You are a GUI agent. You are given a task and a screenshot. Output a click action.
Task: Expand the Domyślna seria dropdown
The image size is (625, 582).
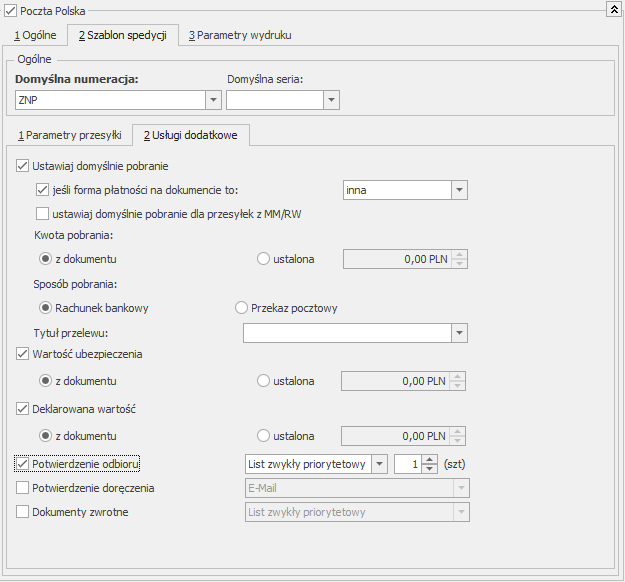pos(331,100)
